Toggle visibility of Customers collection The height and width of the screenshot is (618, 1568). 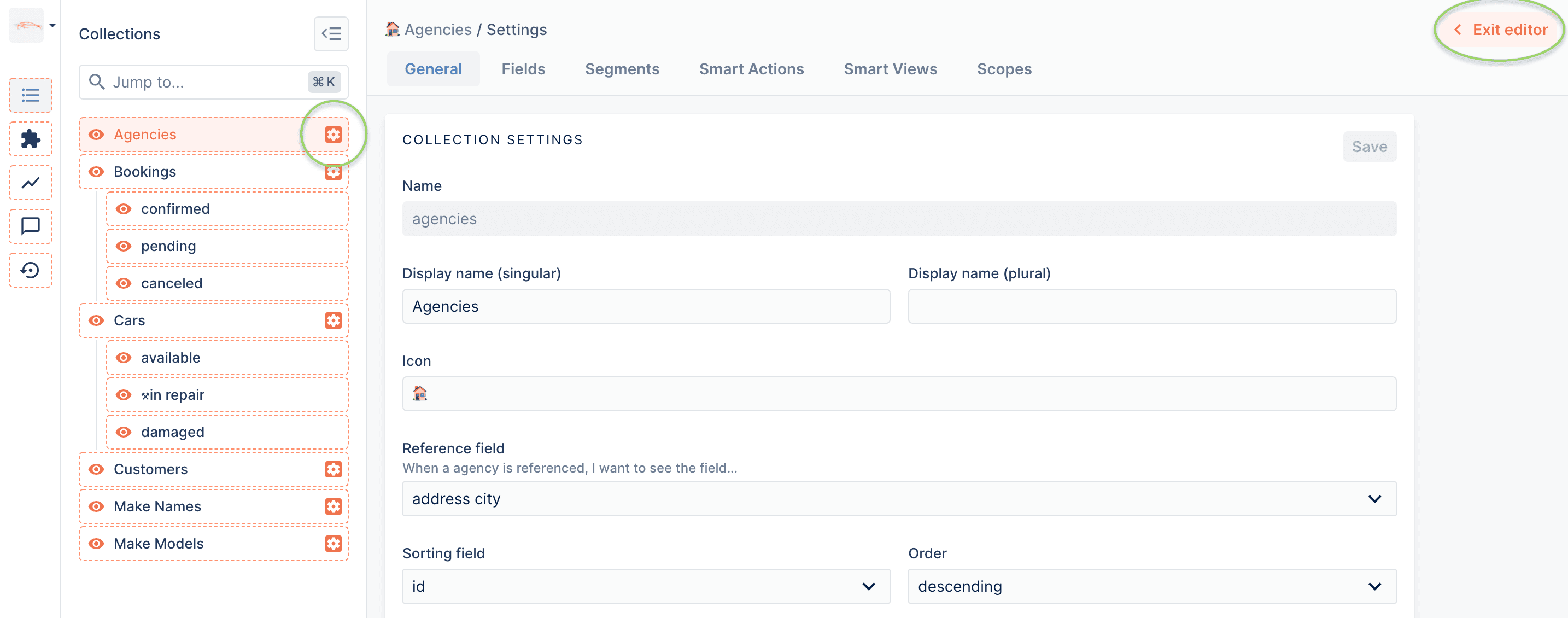[x=96, y=469]
